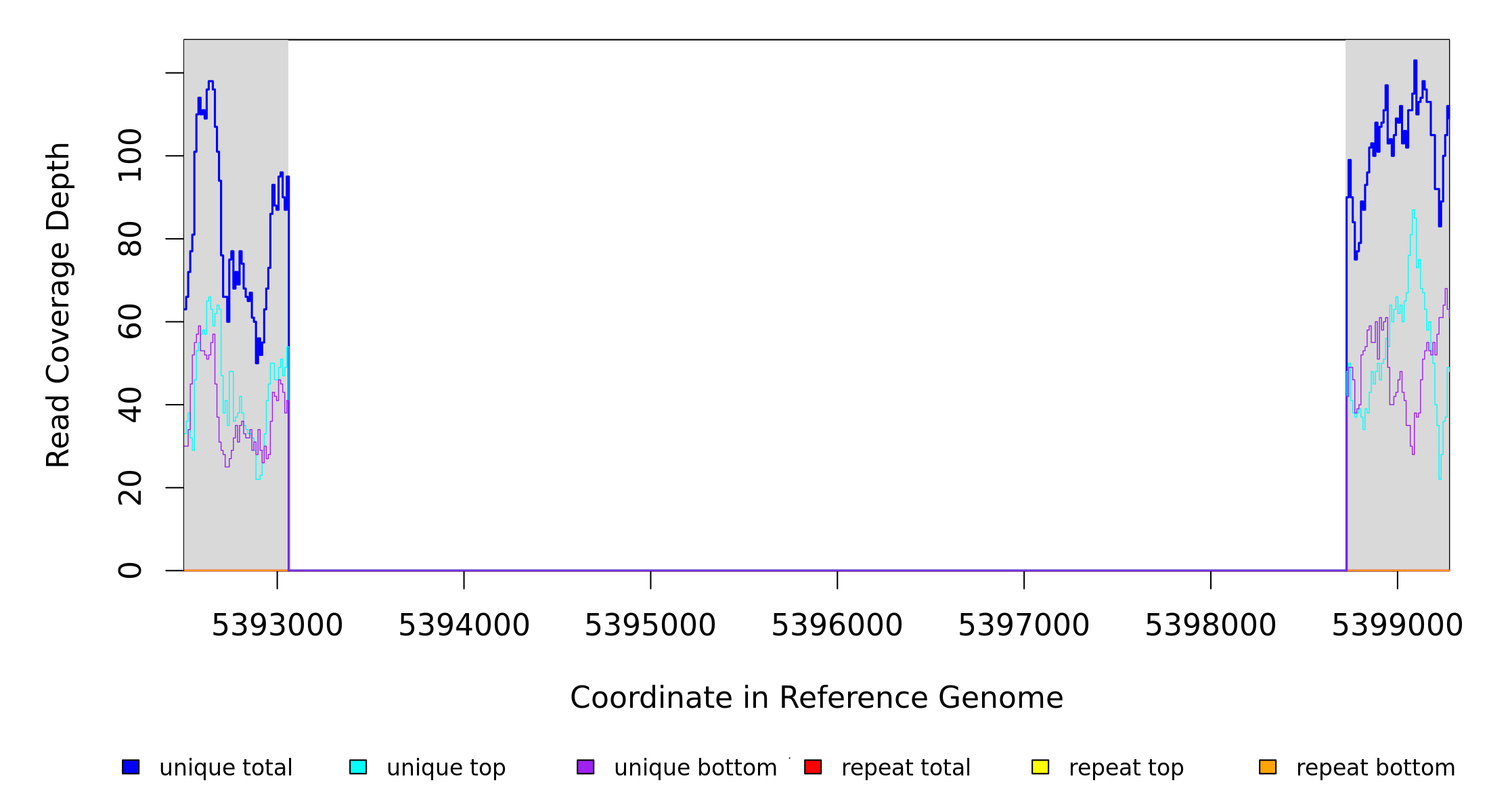Click the x-axis tick label 5399000

click(x=1397, y=625)
